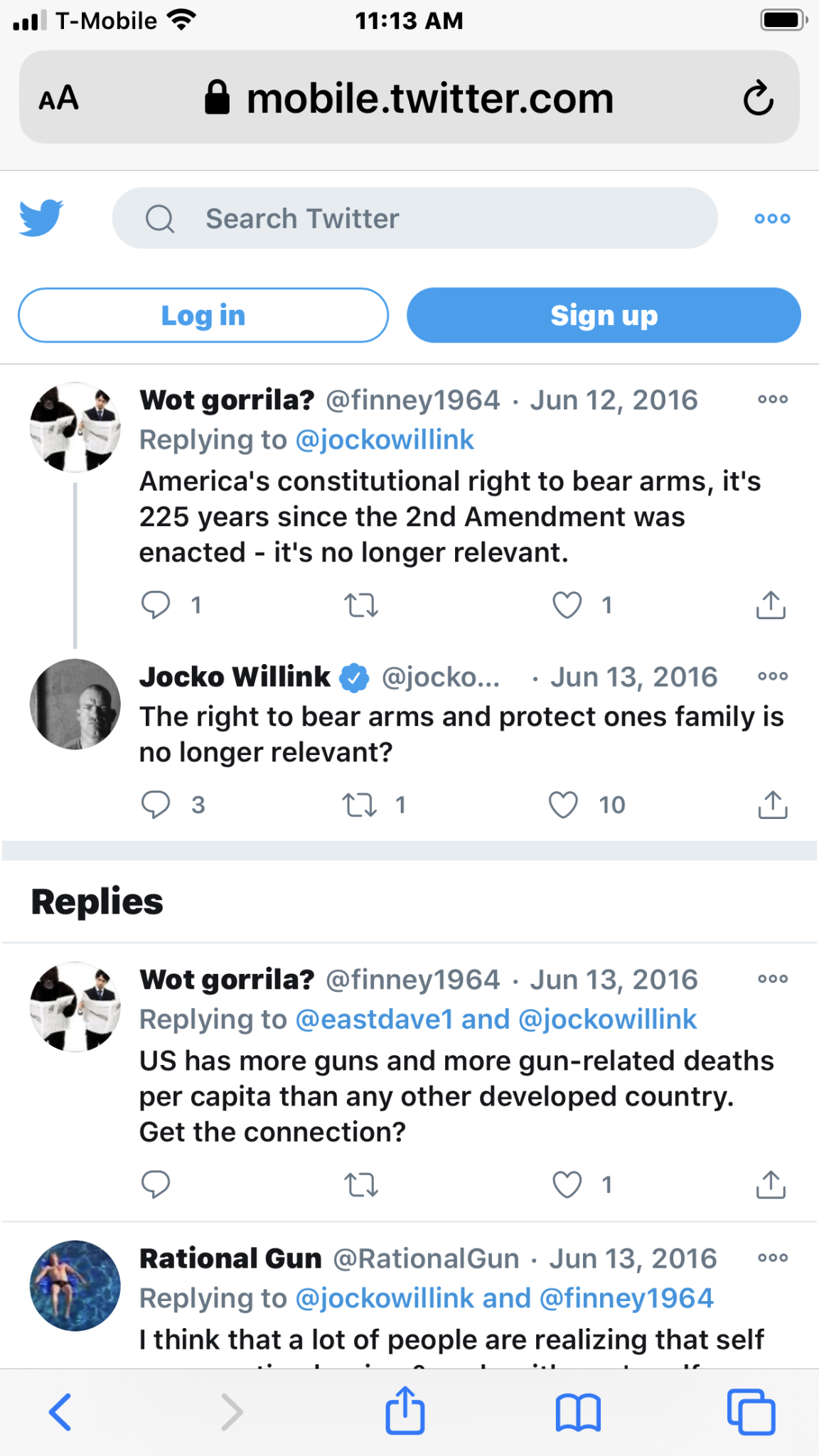Open Safari bookmarks
The image size is (819, 1456).
click(x=578, y=1412)
